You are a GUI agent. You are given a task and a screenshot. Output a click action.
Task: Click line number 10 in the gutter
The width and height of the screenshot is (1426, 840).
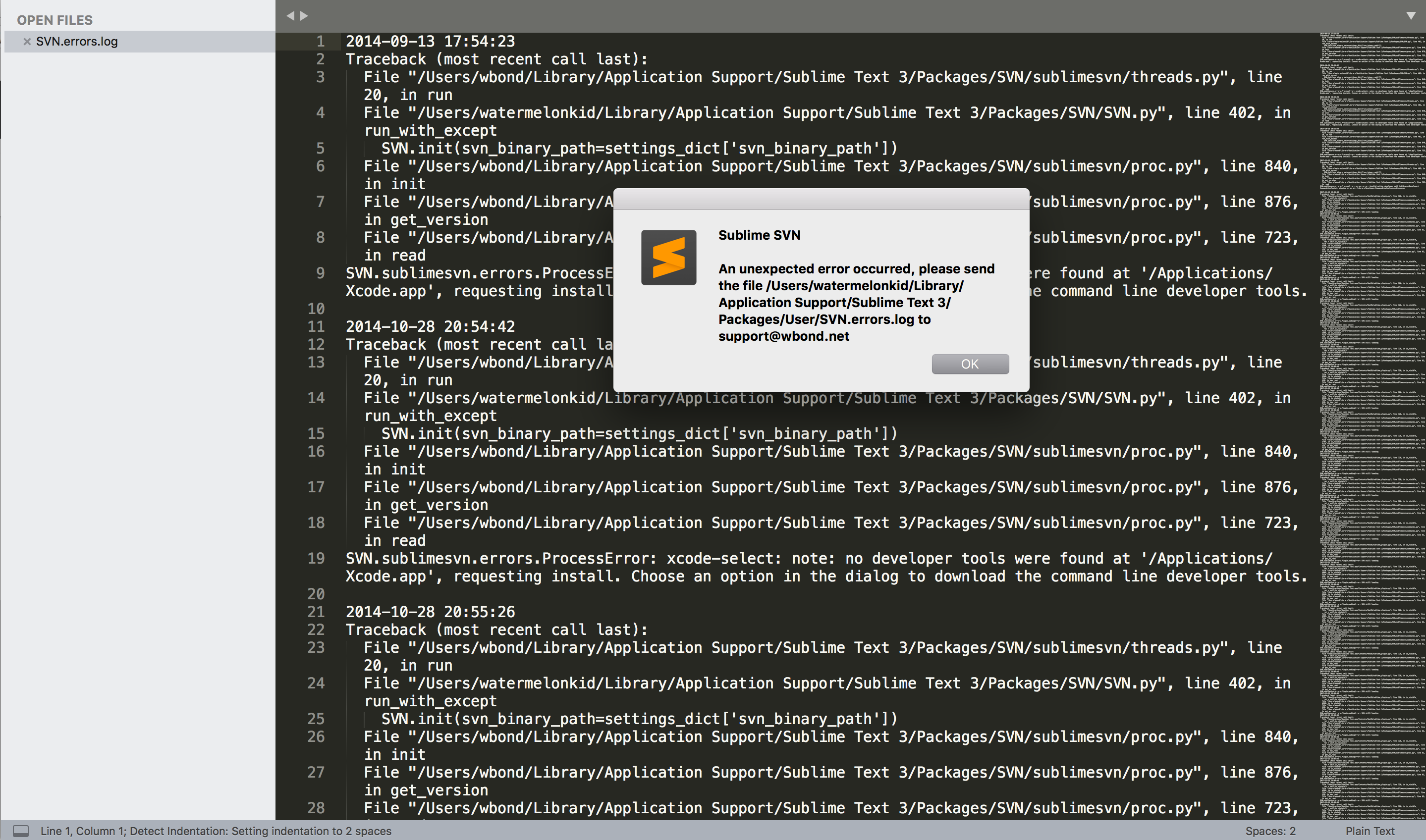316,309
